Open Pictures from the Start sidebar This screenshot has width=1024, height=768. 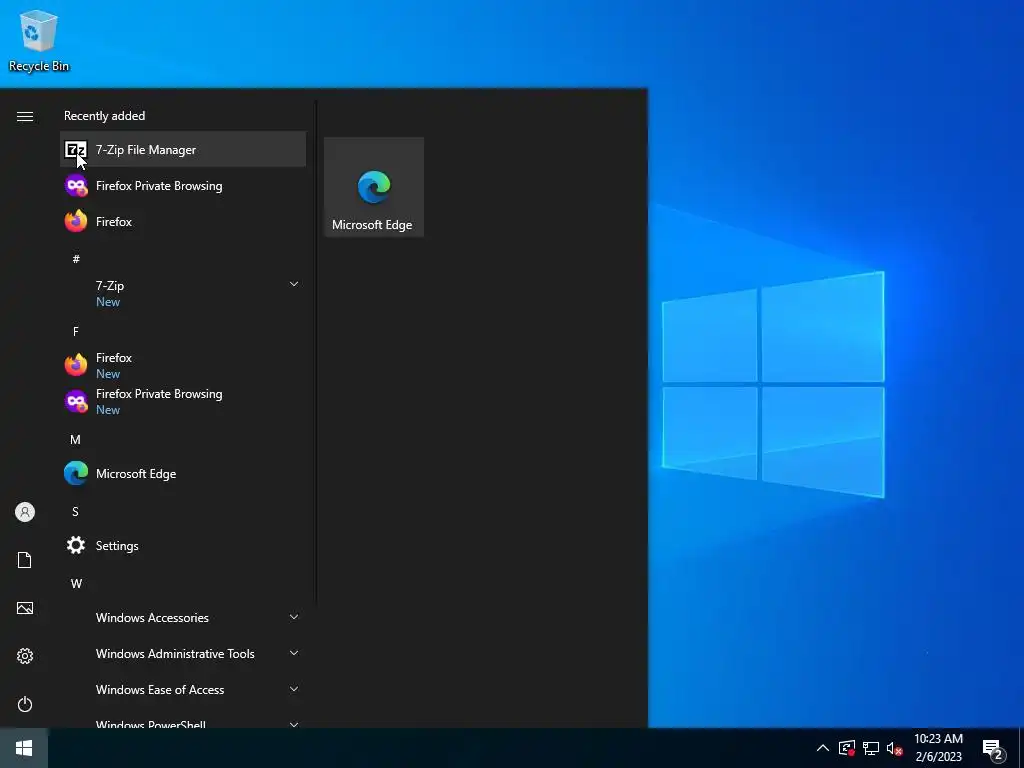[25, 608]
